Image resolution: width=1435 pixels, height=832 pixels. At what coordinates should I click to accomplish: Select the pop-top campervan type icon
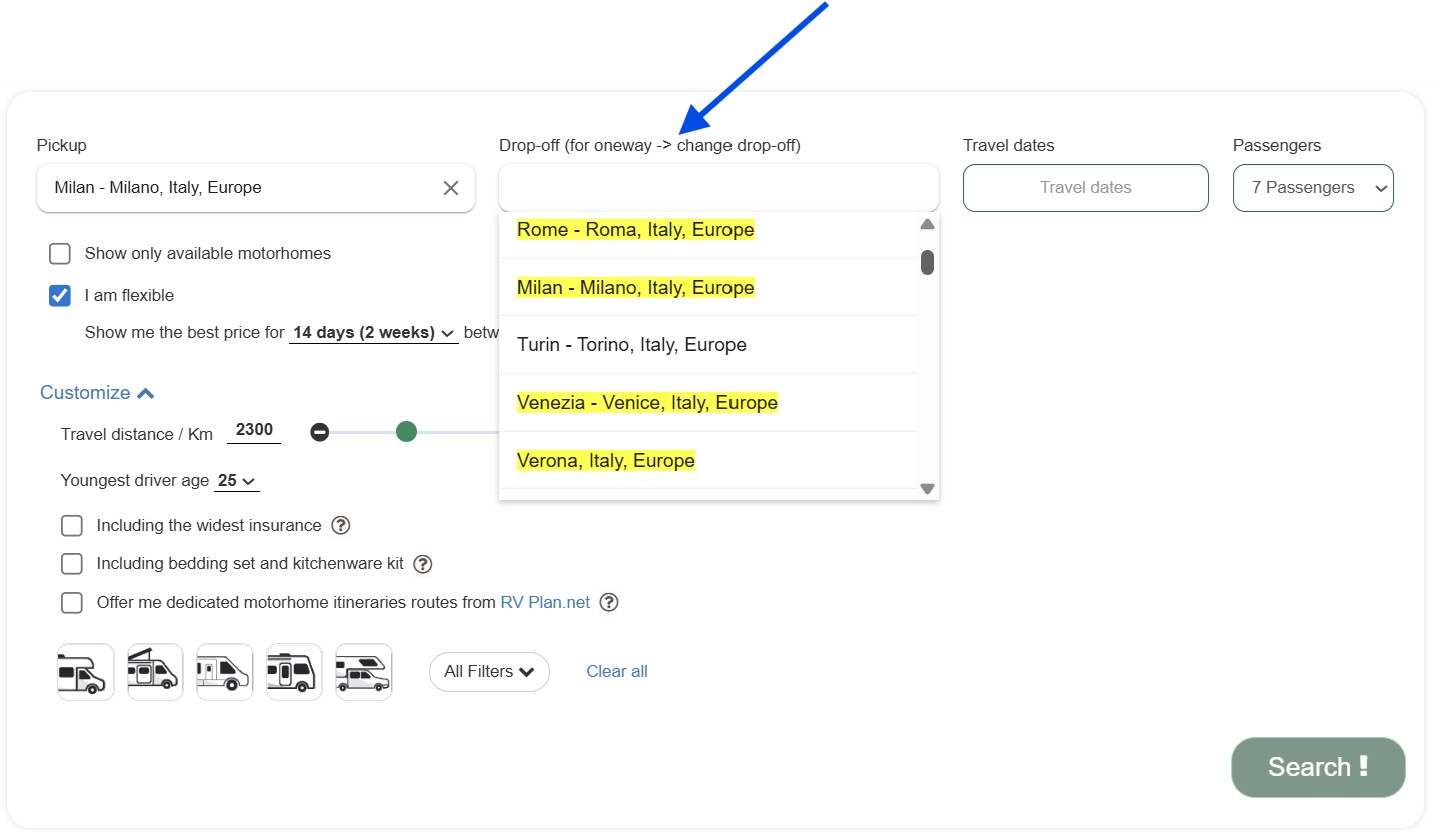point(155,672)
